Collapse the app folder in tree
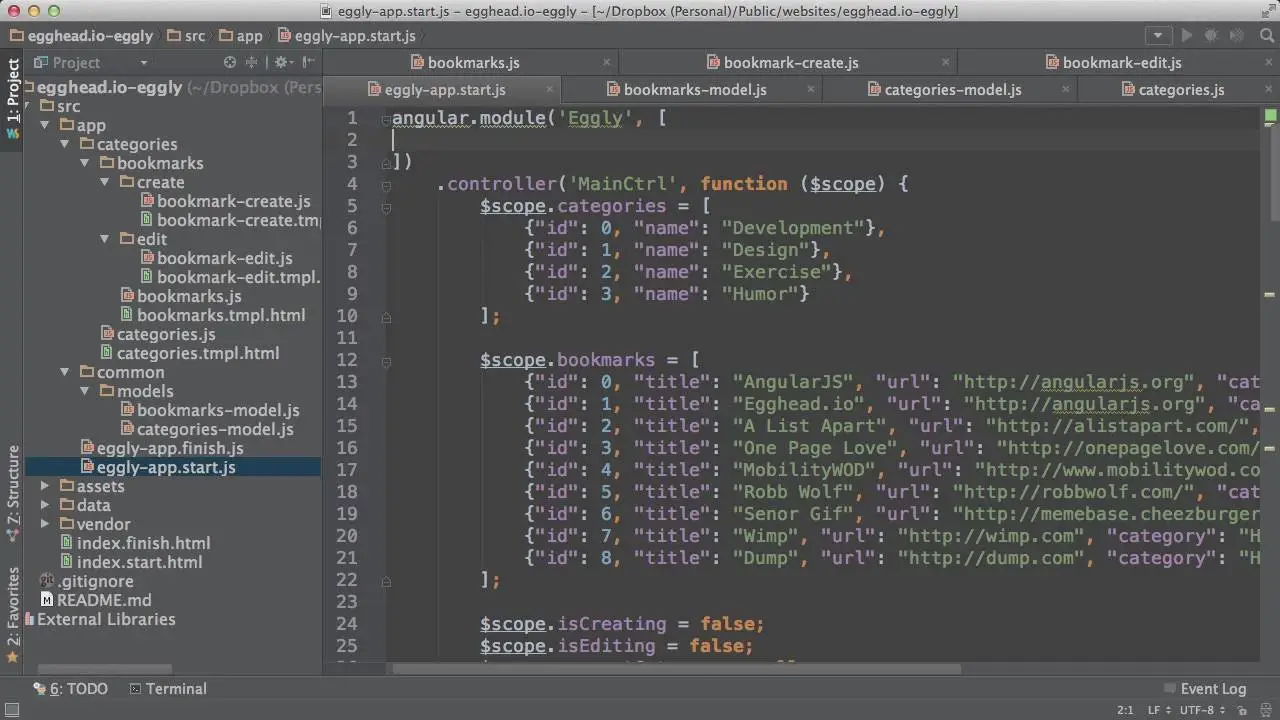 (x=45, y=125)
